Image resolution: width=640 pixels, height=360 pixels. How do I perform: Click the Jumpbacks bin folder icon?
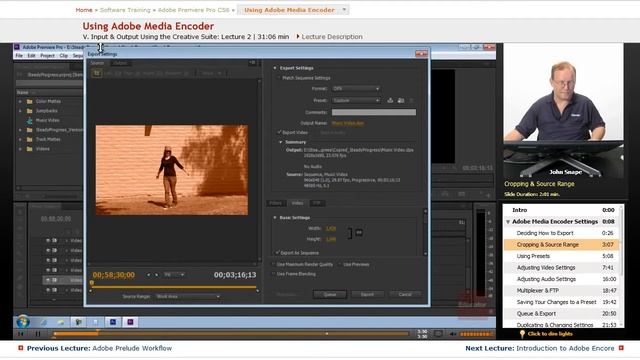(29, 111)
